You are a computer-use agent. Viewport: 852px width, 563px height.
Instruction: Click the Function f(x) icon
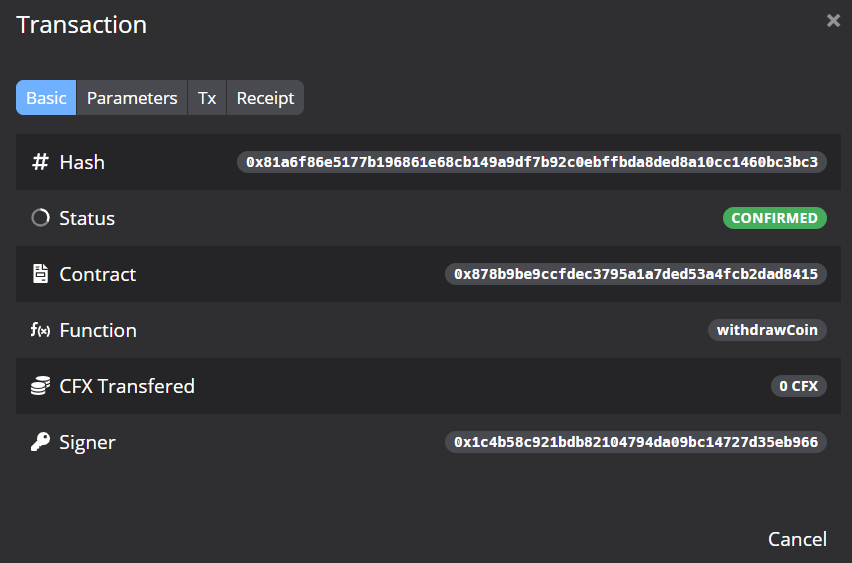coord(40,330)
